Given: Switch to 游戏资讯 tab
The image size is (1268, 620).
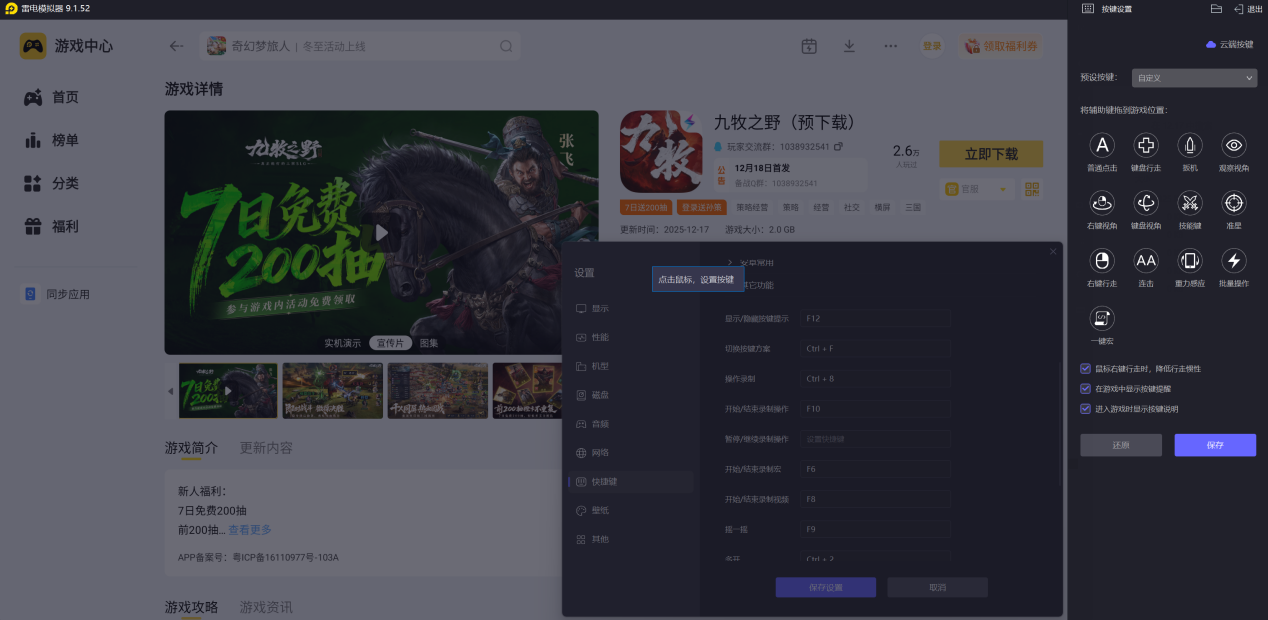Looking at the screenshot, I should (266, 607).
